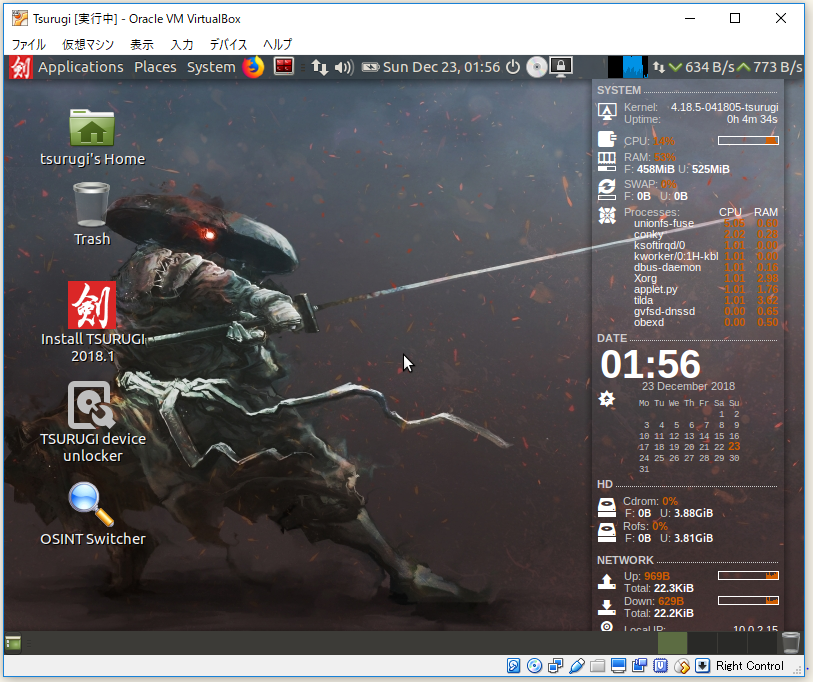The width and height of the screenshot is (813, 682).
Task: Click the blue system monitor graph applet
Action: point(628,67)
